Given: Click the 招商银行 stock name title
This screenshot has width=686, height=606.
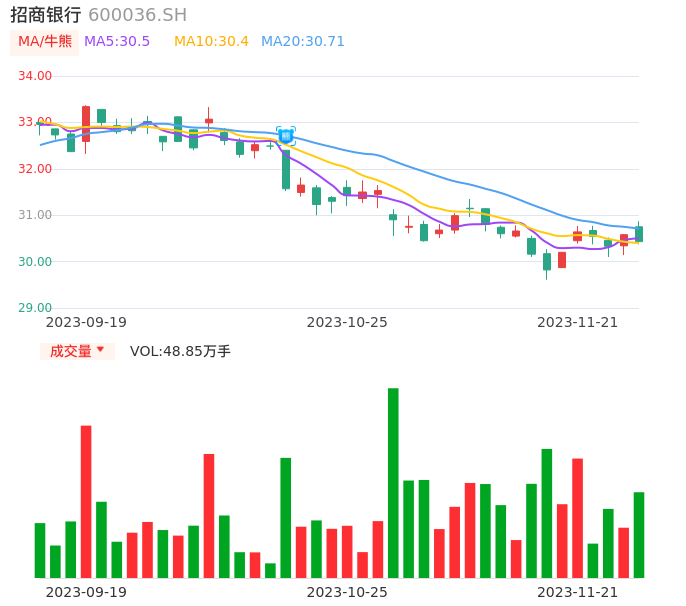Looking at the screenshot, I should pyautogui.click(x=46, y=15).
